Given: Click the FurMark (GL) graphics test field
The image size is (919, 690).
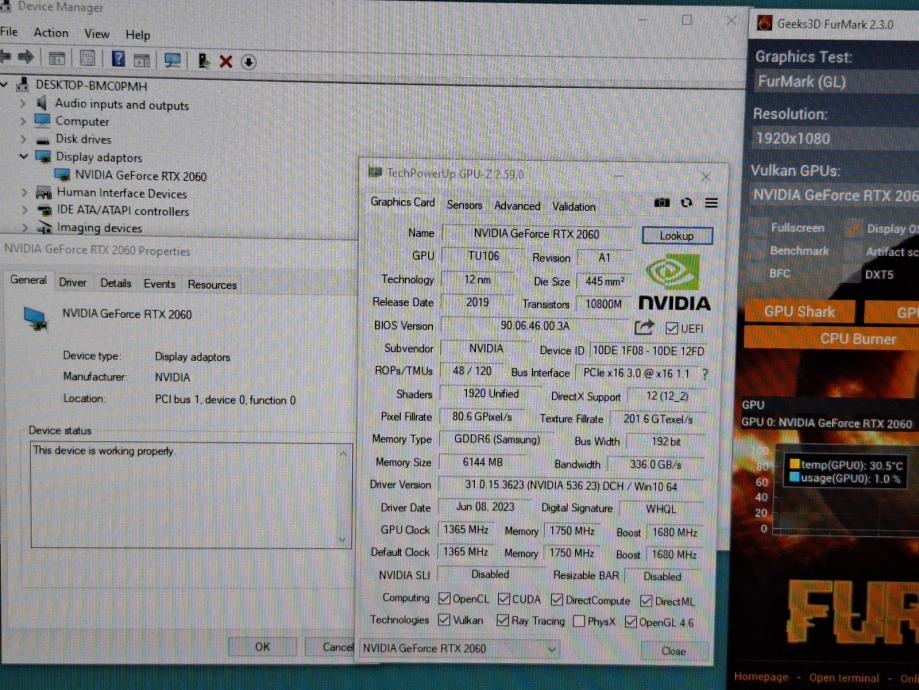Looking at the screenshot, I should [x=836, y=82].
